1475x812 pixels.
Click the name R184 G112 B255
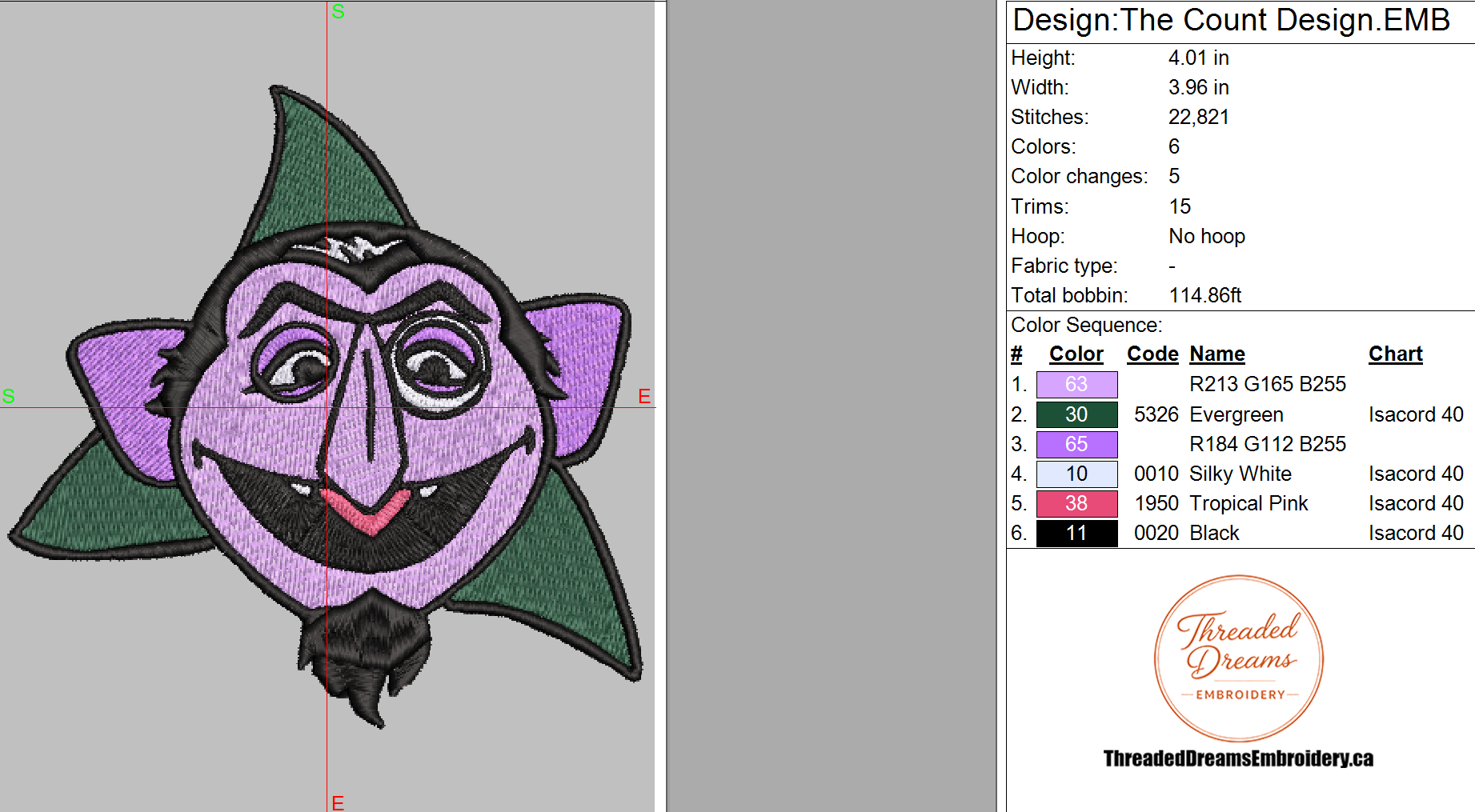1268,444
